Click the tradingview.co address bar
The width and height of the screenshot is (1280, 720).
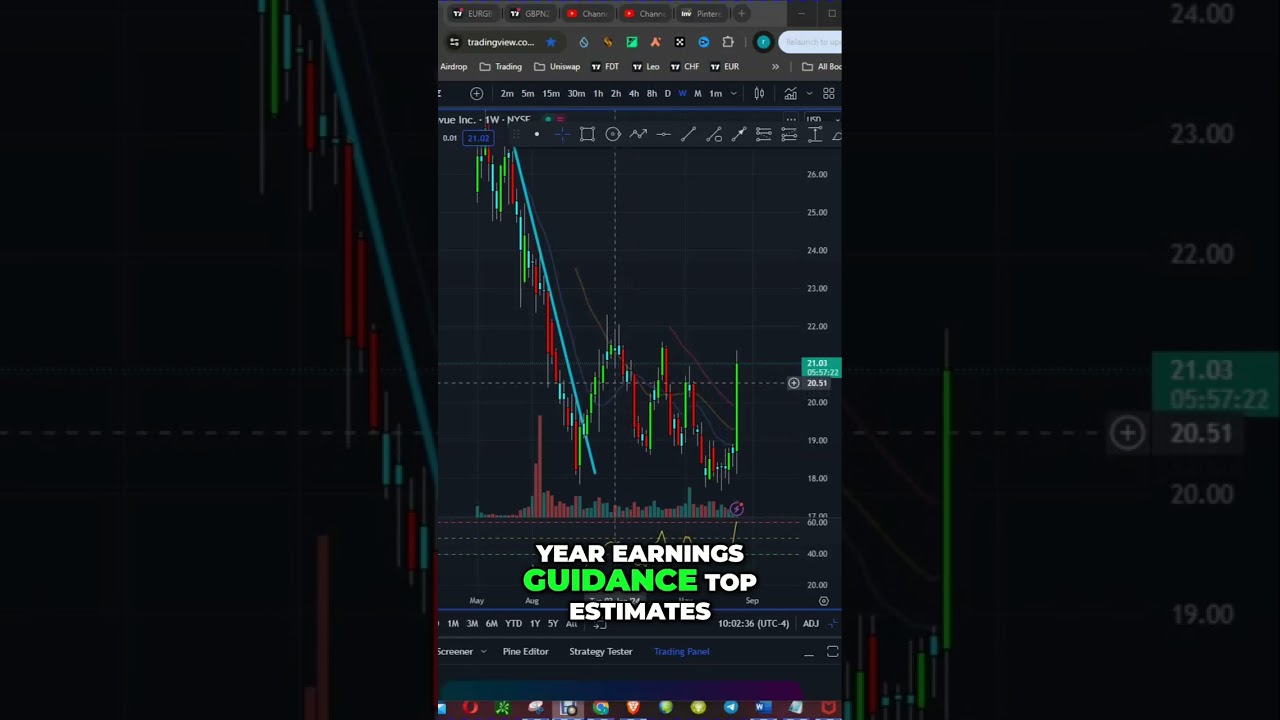coord(501,42)
